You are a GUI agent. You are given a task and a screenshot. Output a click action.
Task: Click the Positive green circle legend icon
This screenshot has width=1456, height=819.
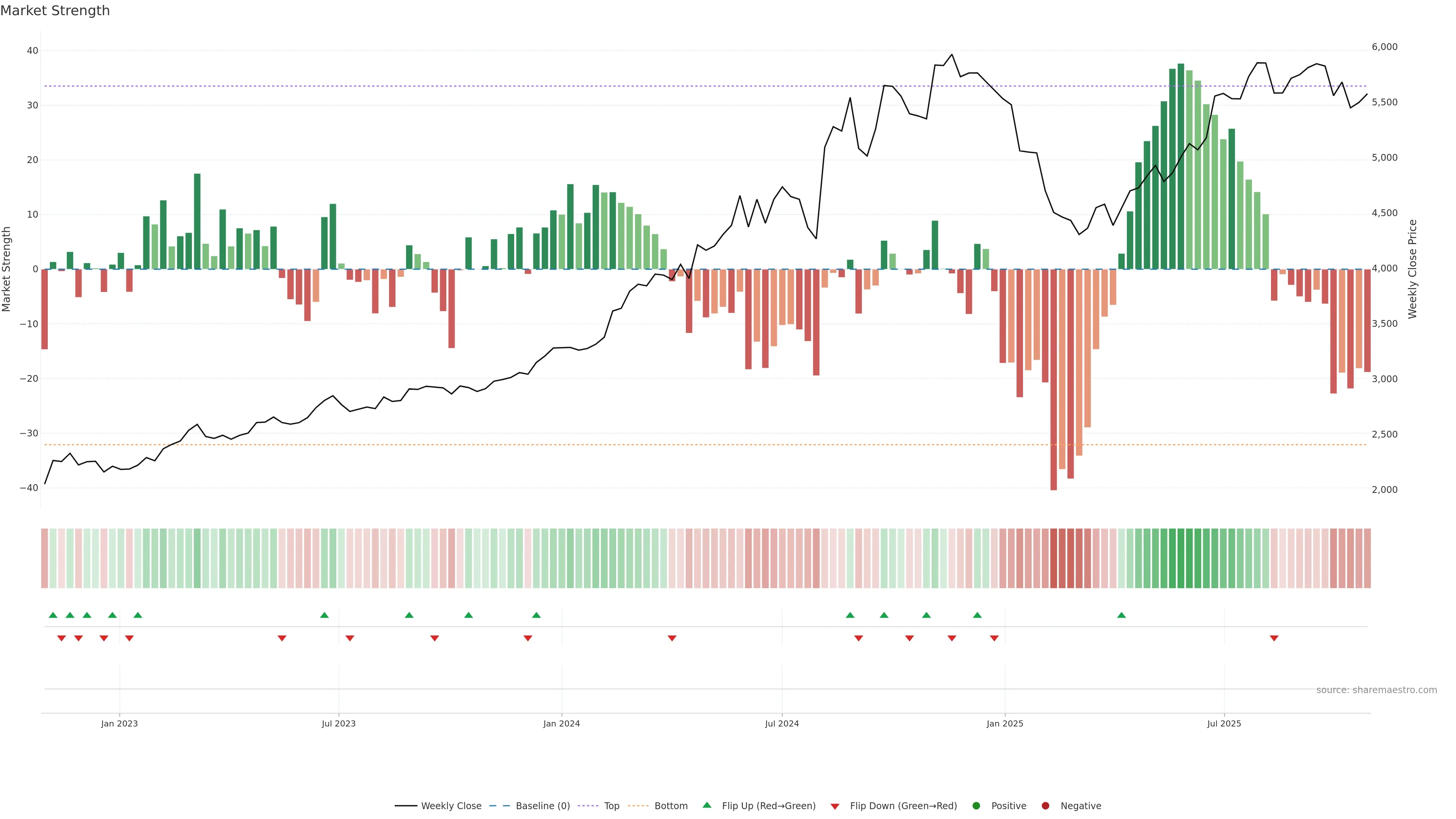click(x=976, y=806)
